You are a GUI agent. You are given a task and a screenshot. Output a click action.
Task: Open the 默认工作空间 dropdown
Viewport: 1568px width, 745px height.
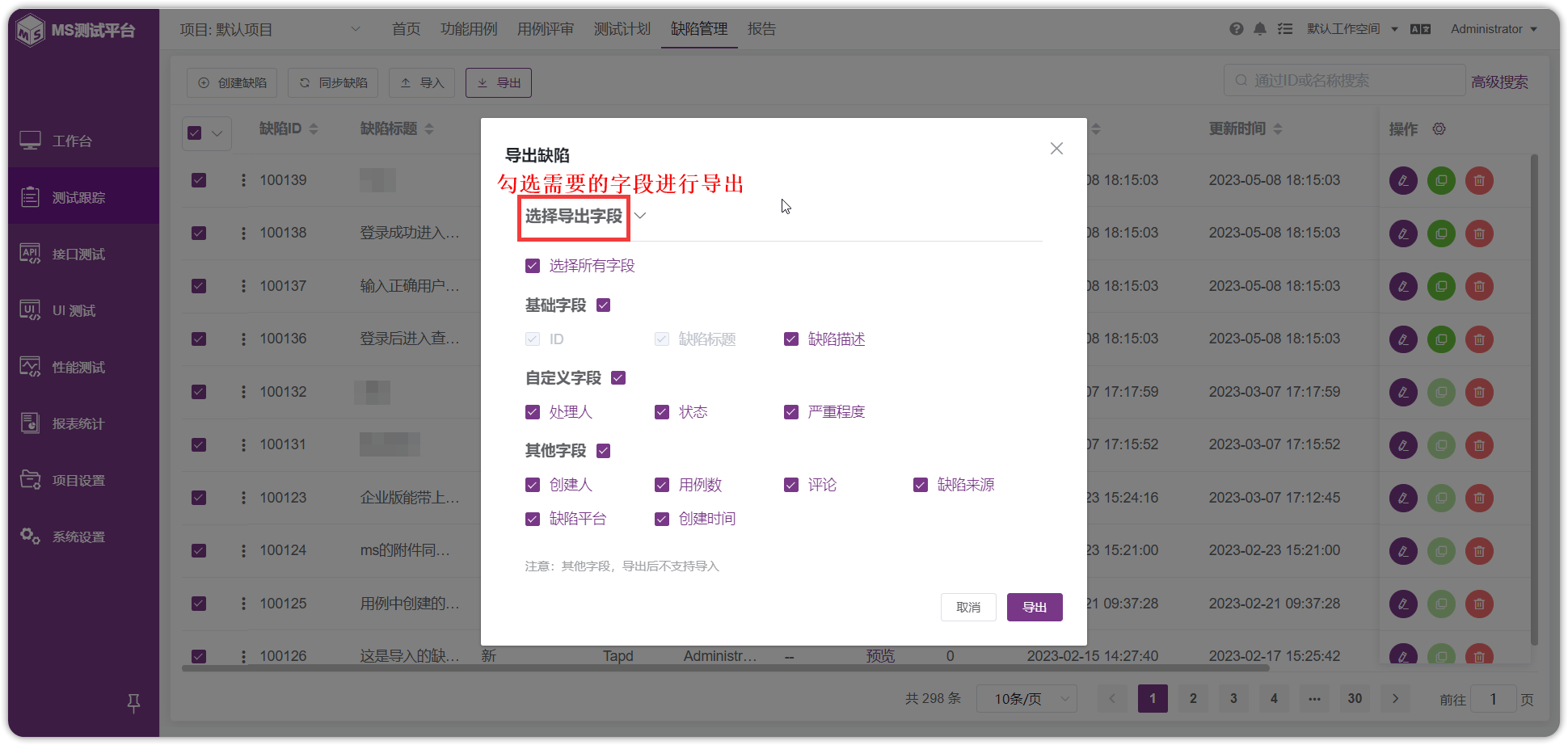click(1352, 29)
